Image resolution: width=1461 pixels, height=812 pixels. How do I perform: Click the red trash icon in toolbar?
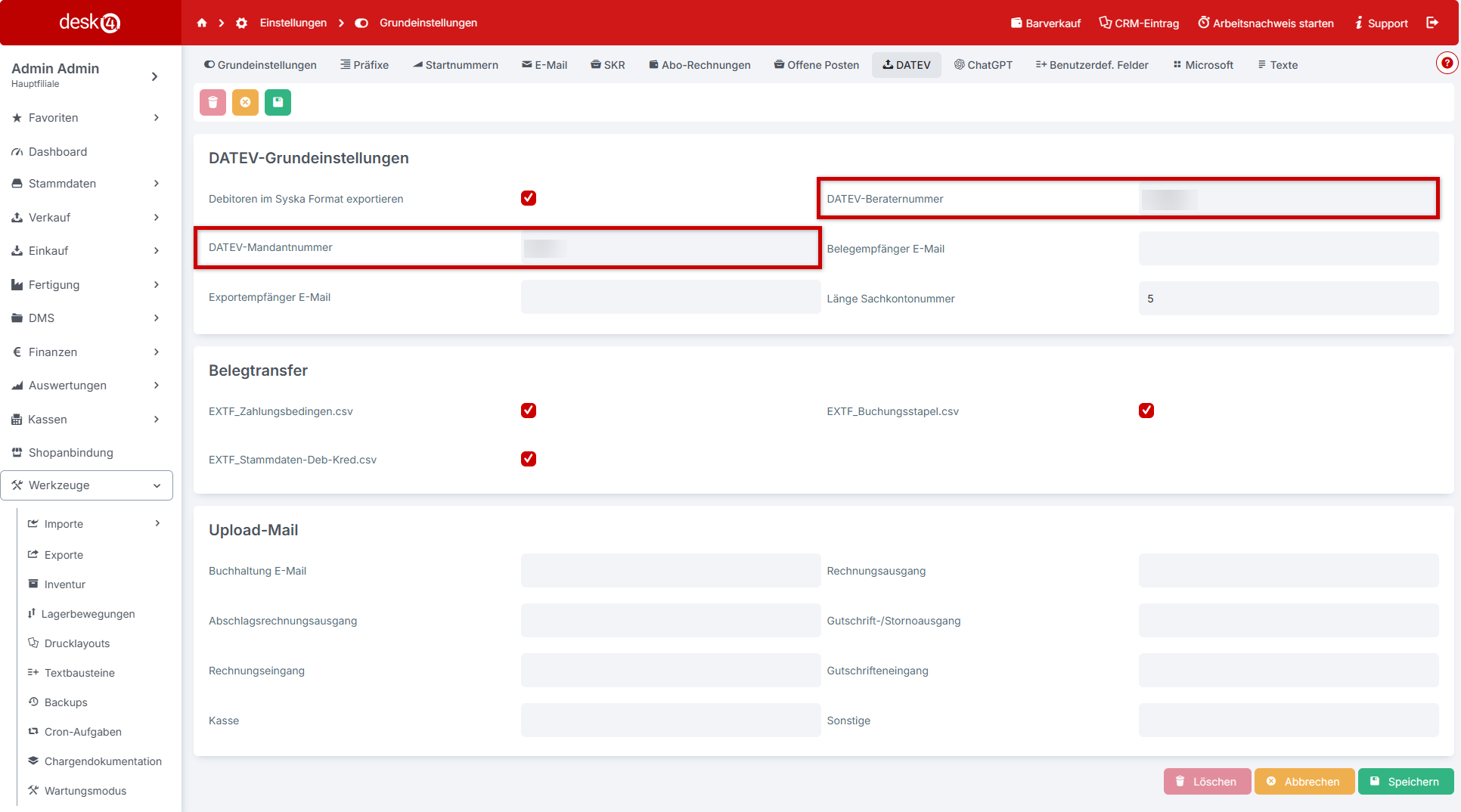212,102
